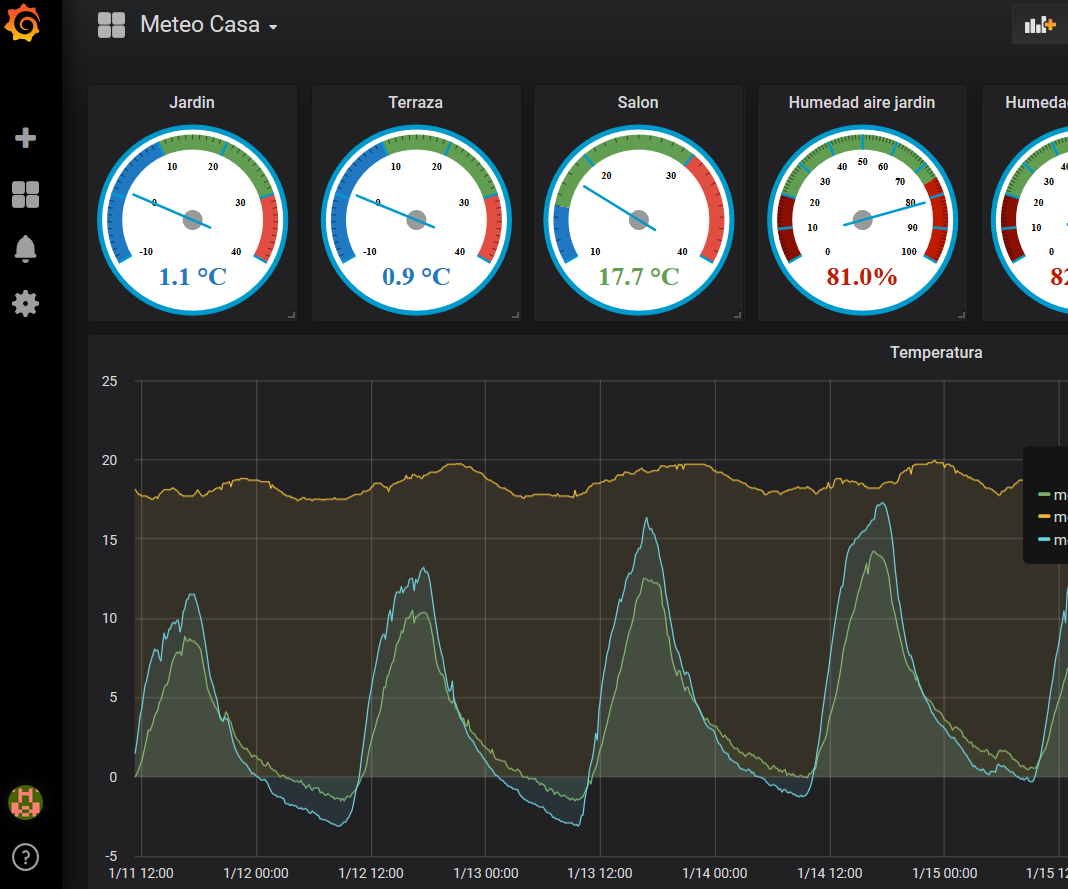Open your user profile avatar

[x=25, y=801]
